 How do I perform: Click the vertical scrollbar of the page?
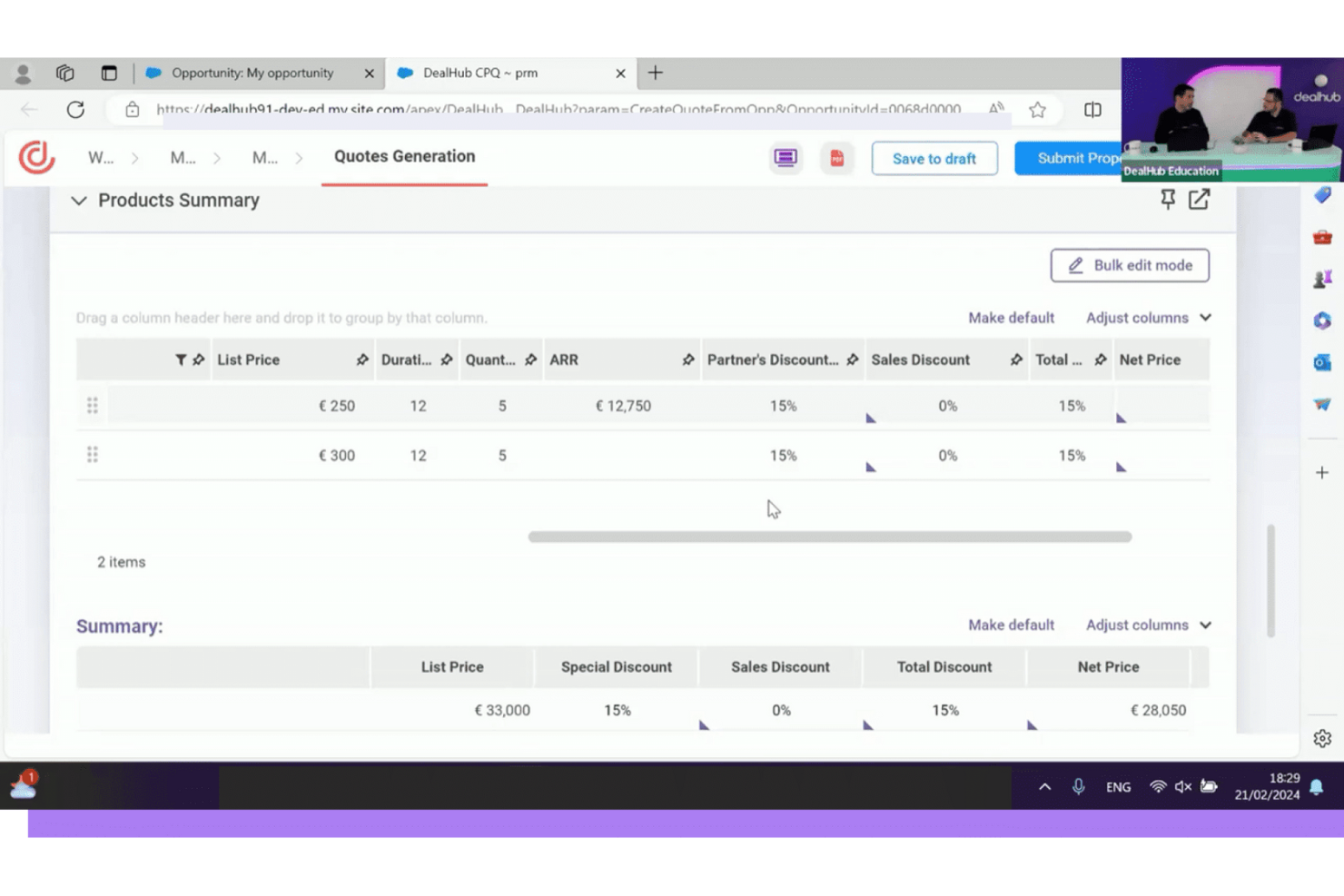coord(1270,581)
